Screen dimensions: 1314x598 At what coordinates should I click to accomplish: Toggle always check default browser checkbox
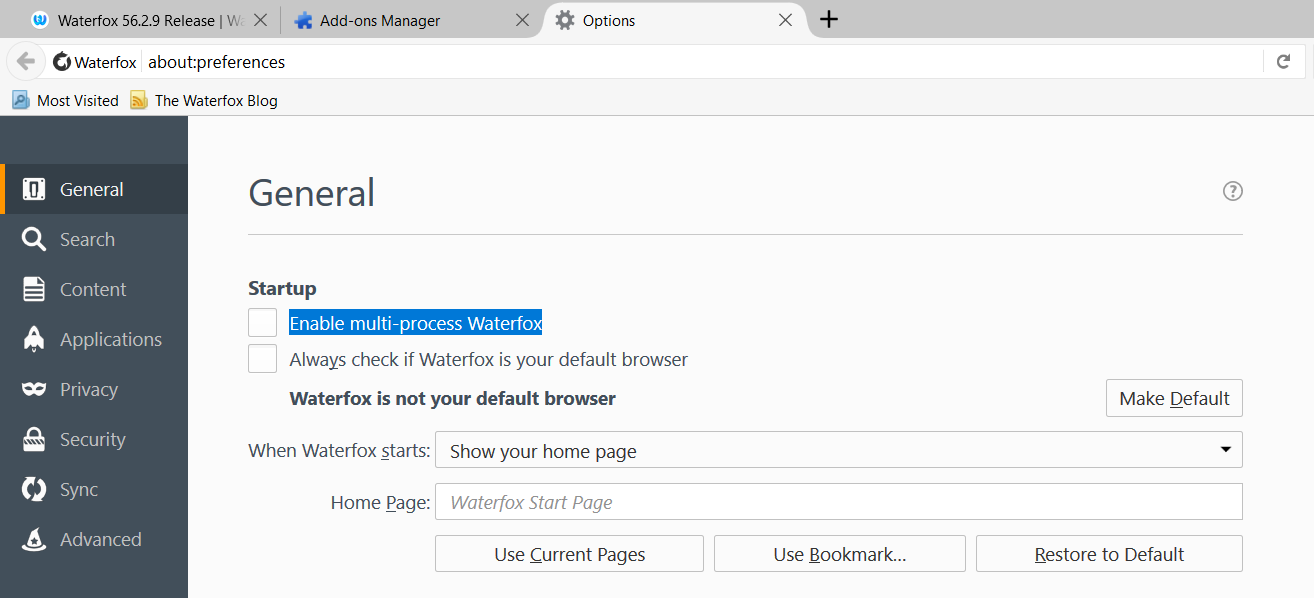click(x=263, y=358)
